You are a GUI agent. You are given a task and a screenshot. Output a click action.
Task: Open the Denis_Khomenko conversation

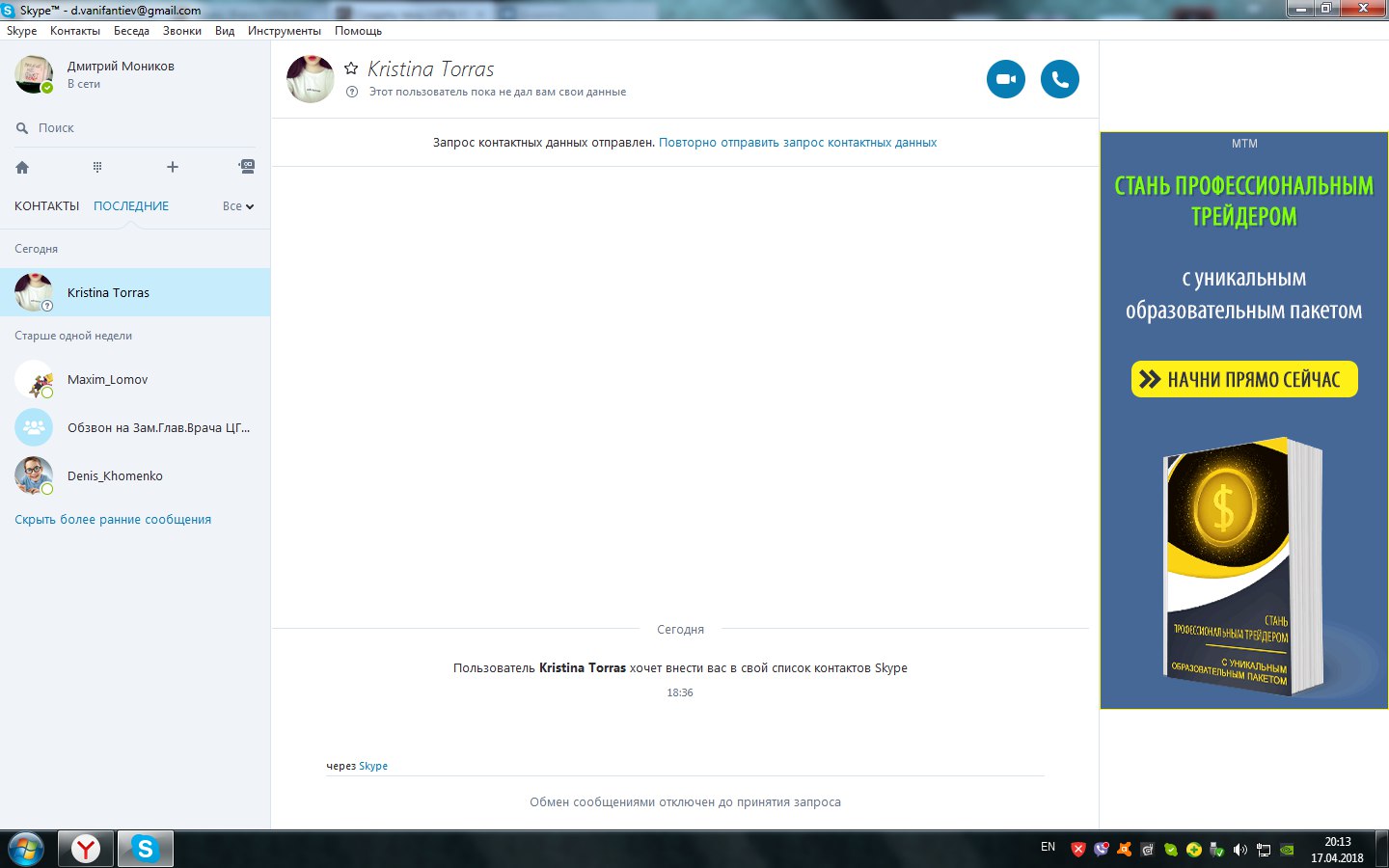[x=135, y=475]
